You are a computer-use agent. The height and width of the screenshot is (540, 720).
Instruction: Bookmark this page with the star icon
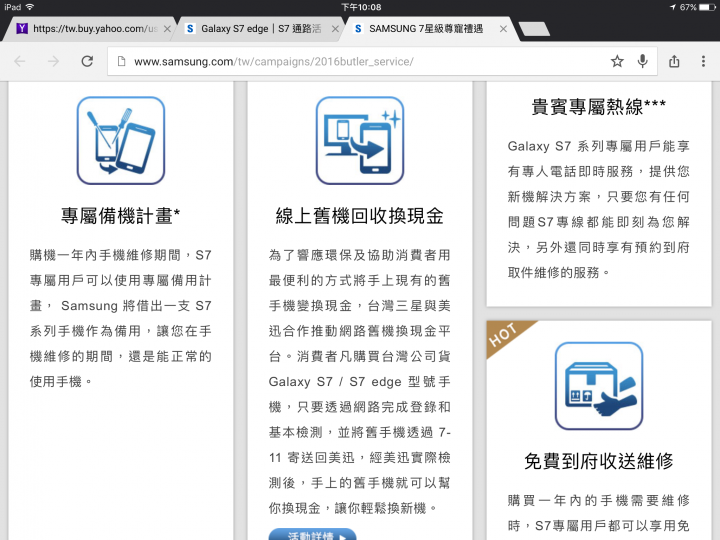[617, 61]
